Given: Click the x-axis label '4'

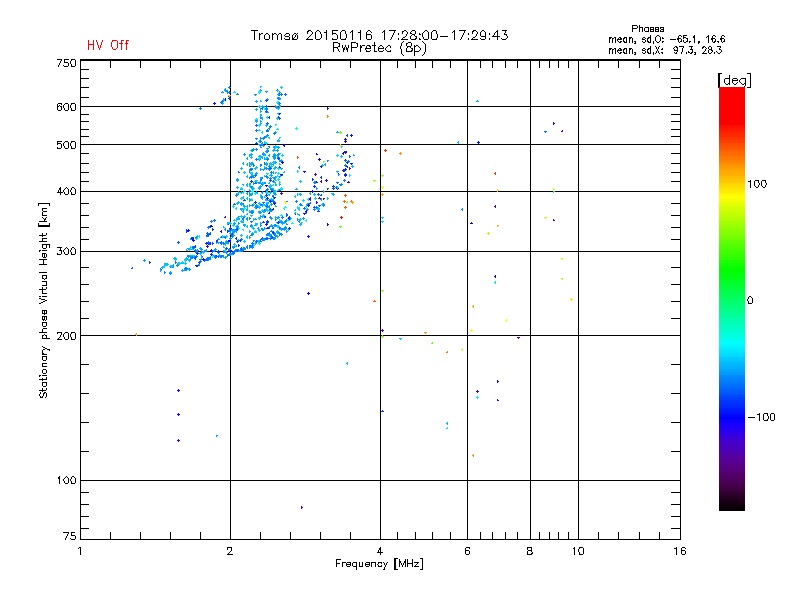Looking at the screenshot, I should pyautogui.click(x=380, y=551).
